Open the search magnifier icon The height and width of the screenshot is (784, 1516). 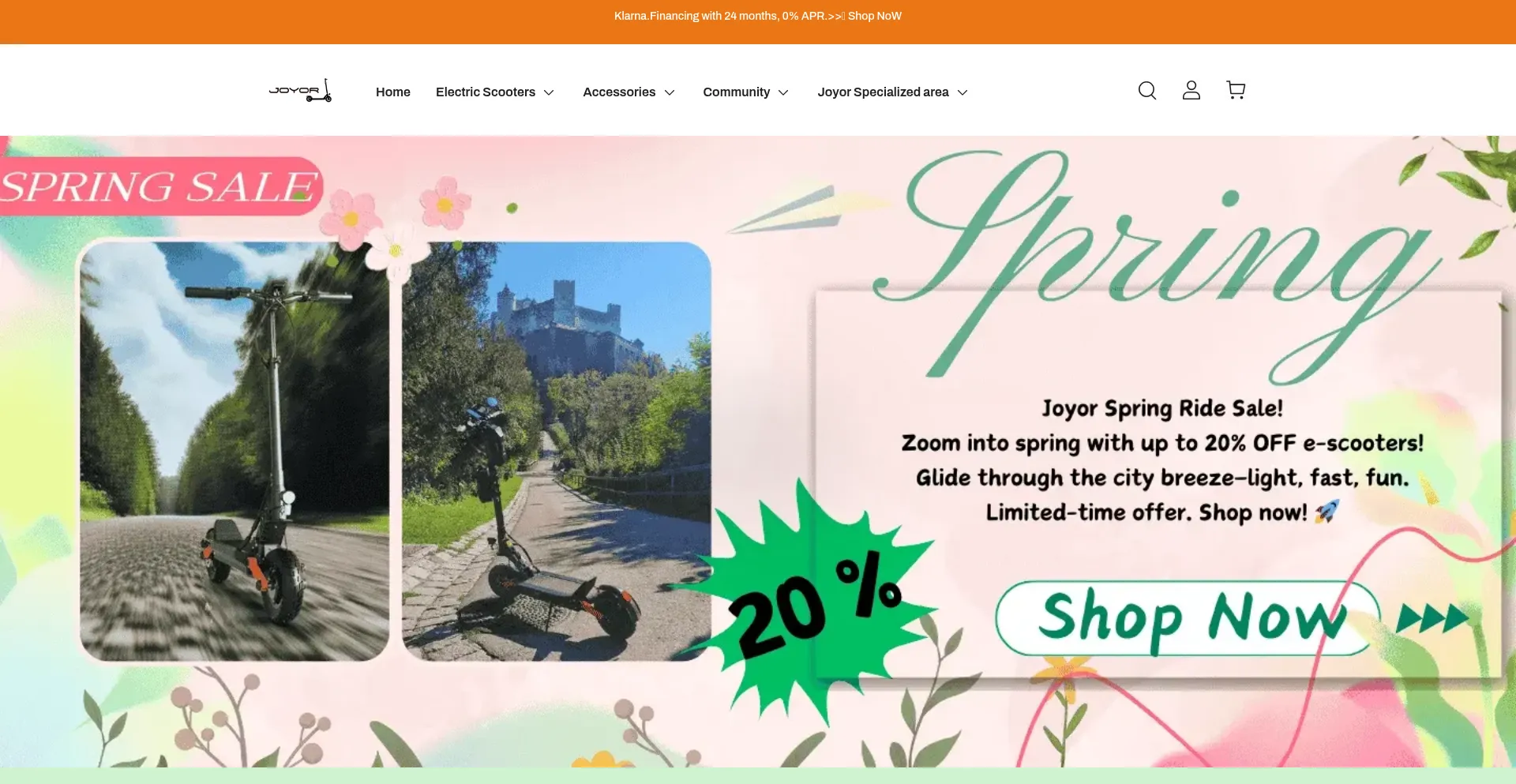tap(1147, 91)
